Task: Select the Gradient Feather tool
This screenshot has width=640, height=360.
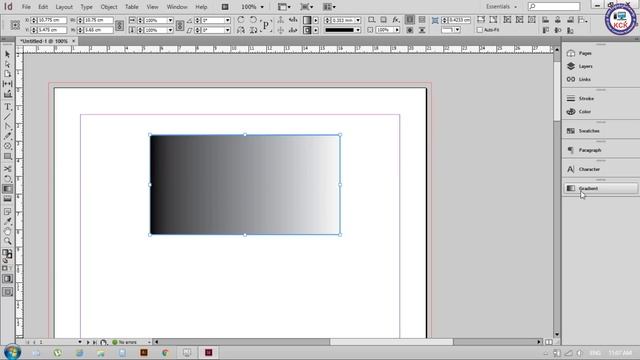Action: [7, 199]
